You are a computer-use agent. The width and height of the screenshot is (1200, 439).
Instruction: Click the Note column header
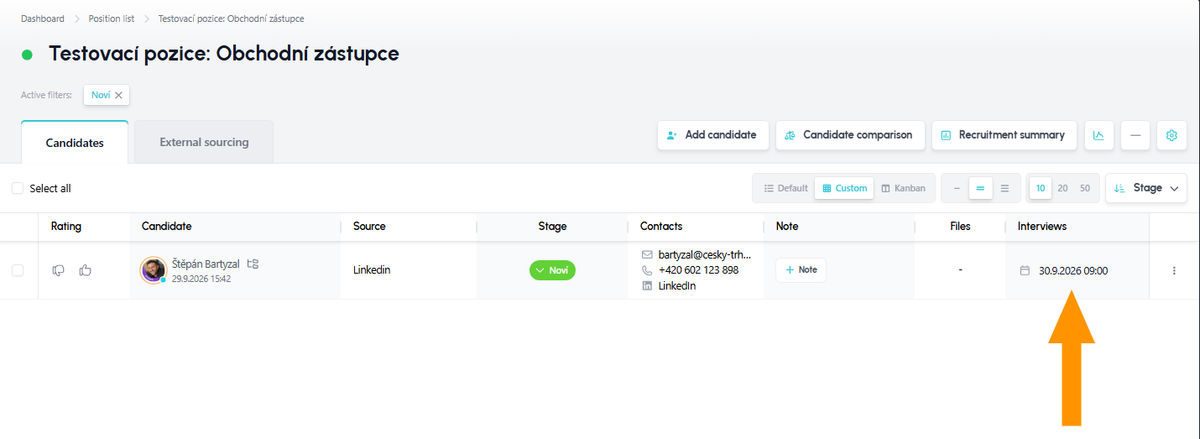[x=787, y=227]
